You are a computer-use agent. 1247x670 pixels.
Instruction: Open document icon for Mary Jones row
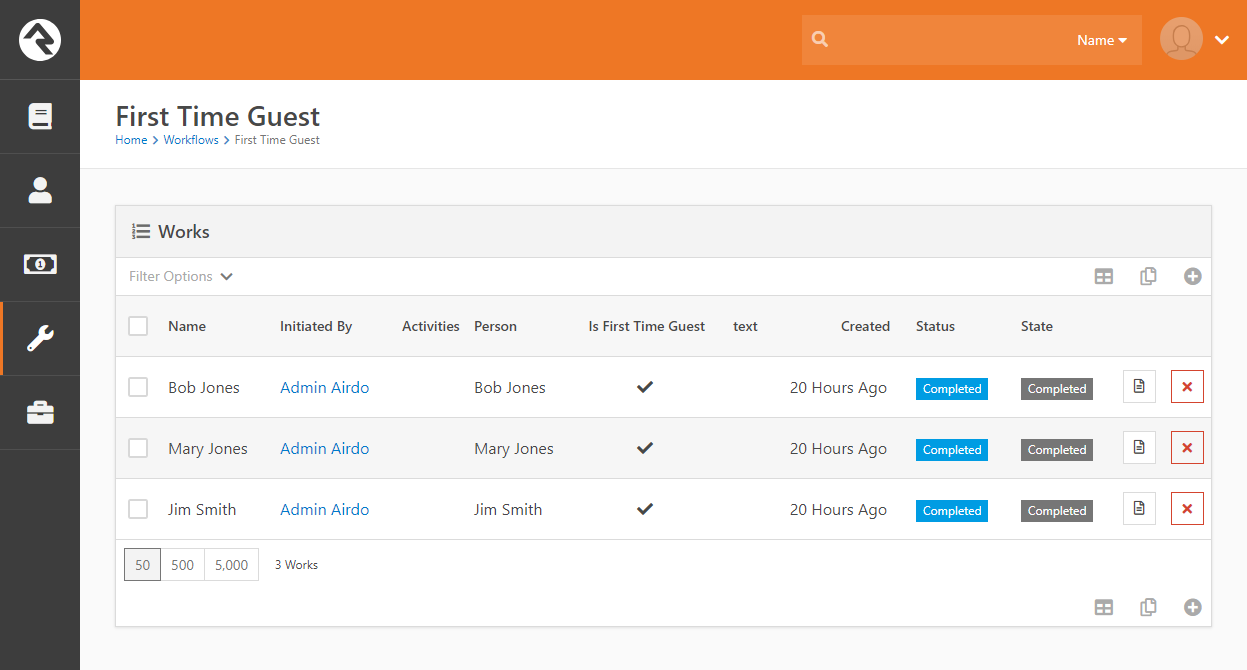(1139, 448)
